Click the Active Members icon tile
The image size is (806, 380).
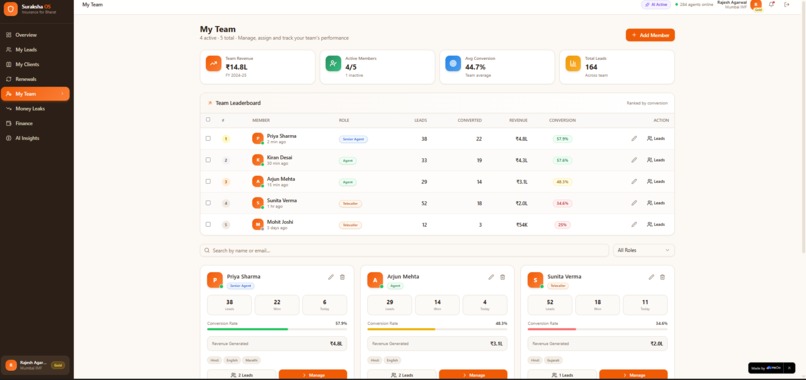pyautogui.click(x=333, y=63)
